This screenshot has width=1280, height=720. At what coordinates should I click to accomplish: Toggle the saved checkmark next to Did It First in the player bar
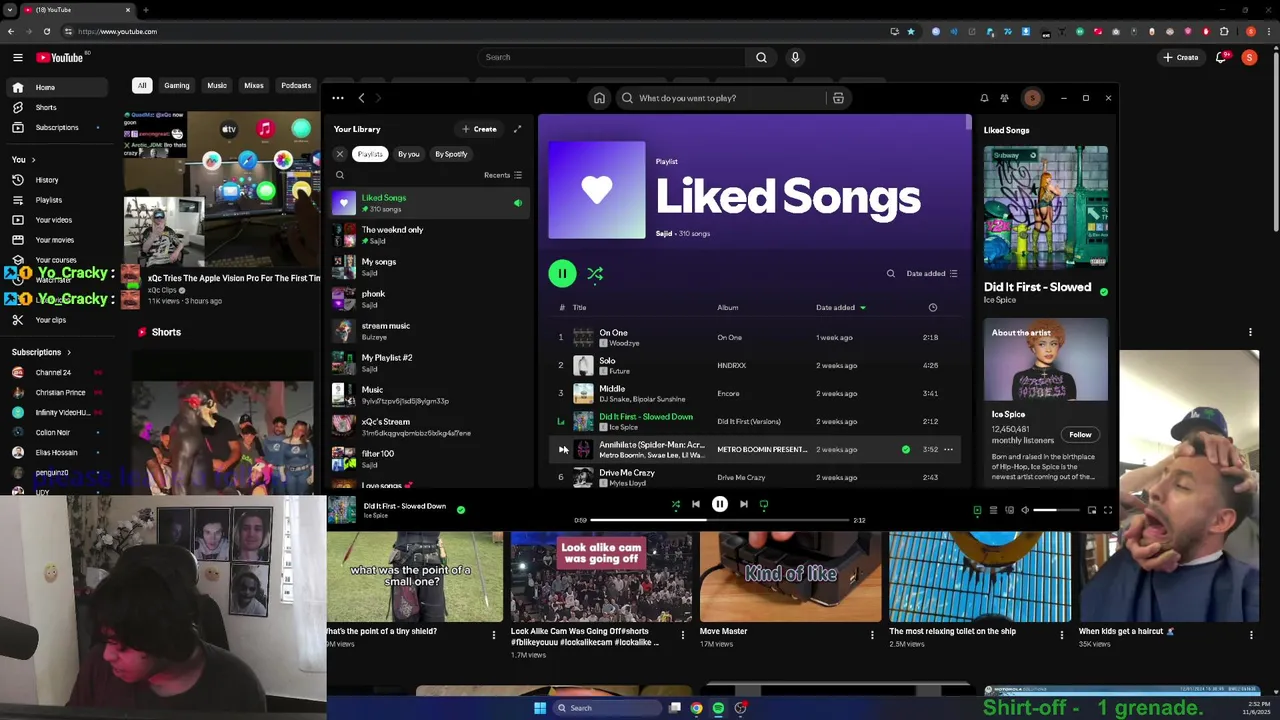pyautogui.click(x=461, y=510)
